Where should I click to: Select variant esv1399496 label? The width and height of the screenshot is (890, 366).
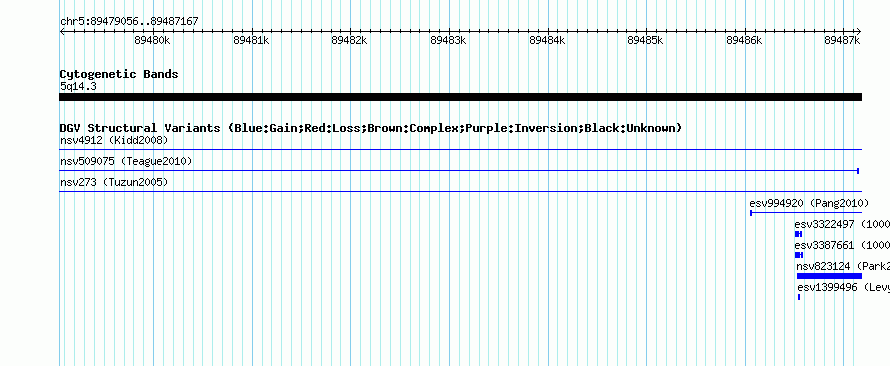tap(827, 288)
